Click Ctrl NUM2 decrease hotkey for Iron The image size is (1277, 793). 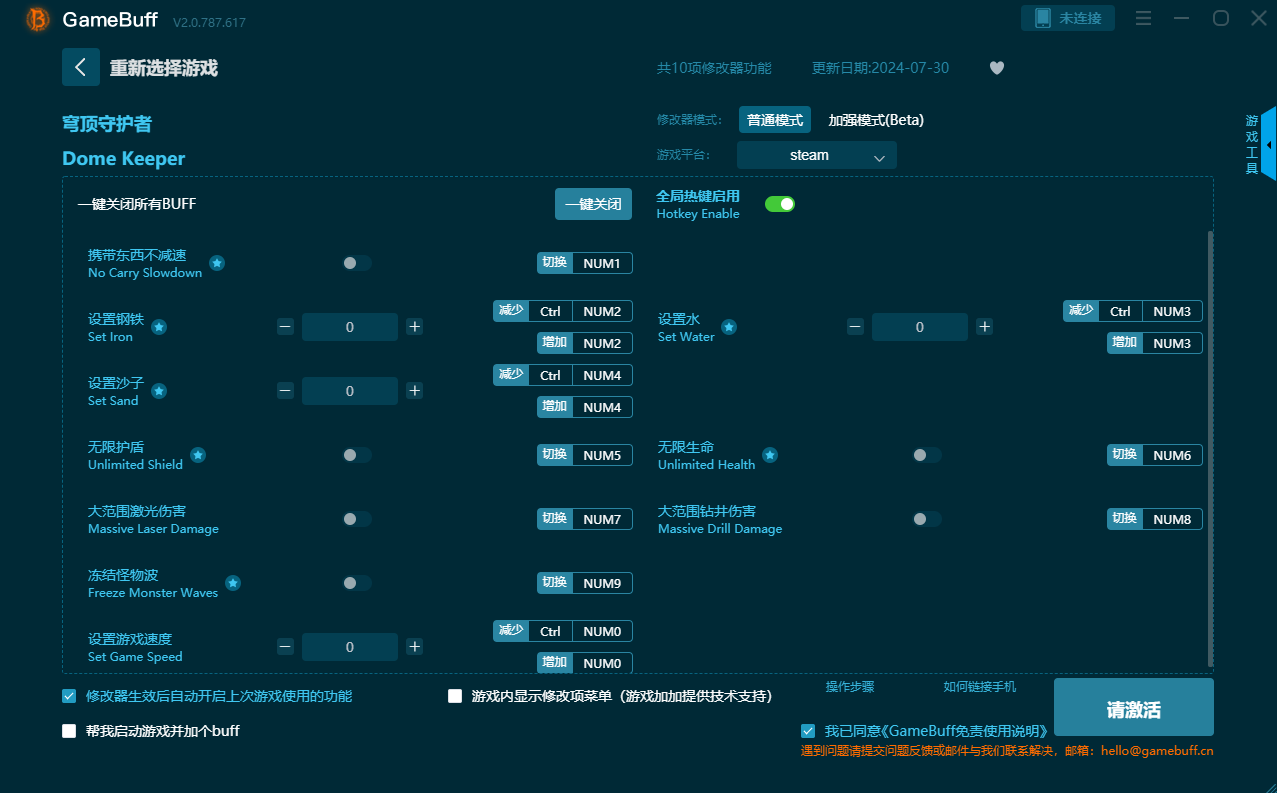(x=563, y=311)
